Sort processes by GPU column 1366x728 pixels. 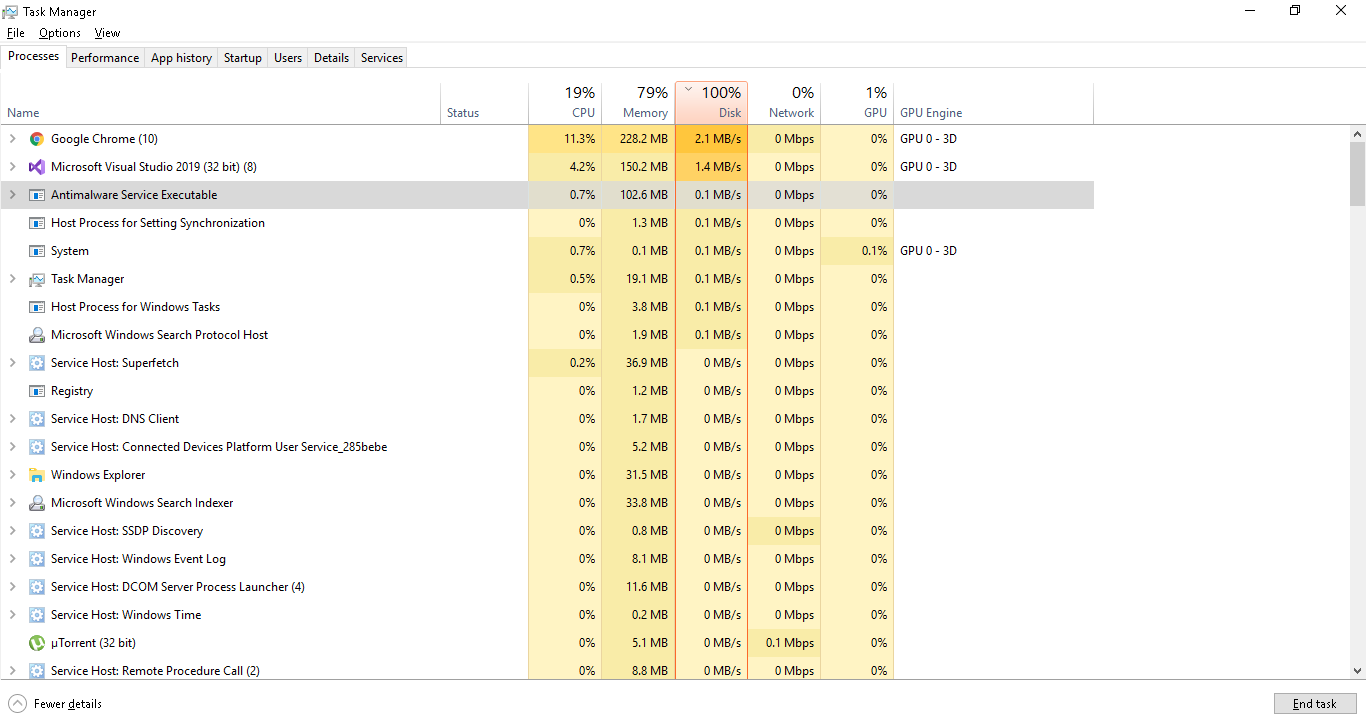[x=857, y=103]
